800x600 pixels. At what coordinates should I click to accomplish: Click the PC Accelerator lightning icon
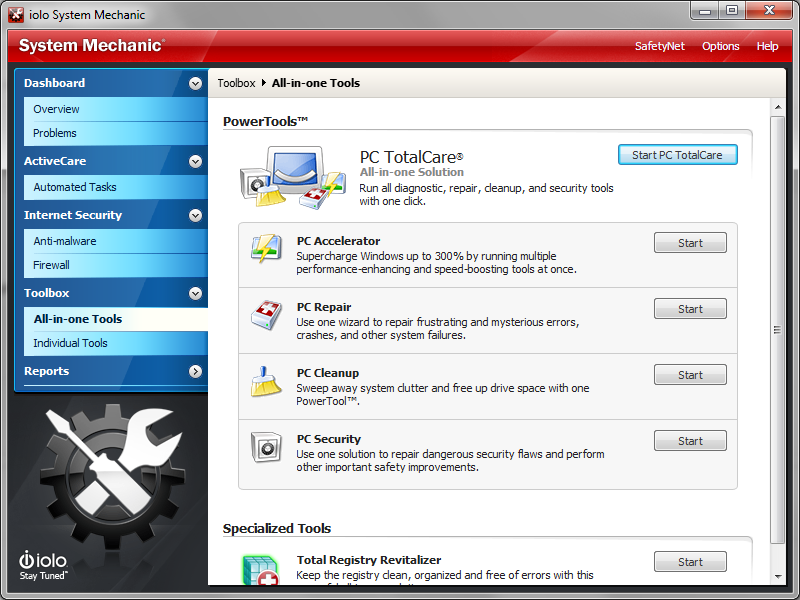(x=266, y=249)
